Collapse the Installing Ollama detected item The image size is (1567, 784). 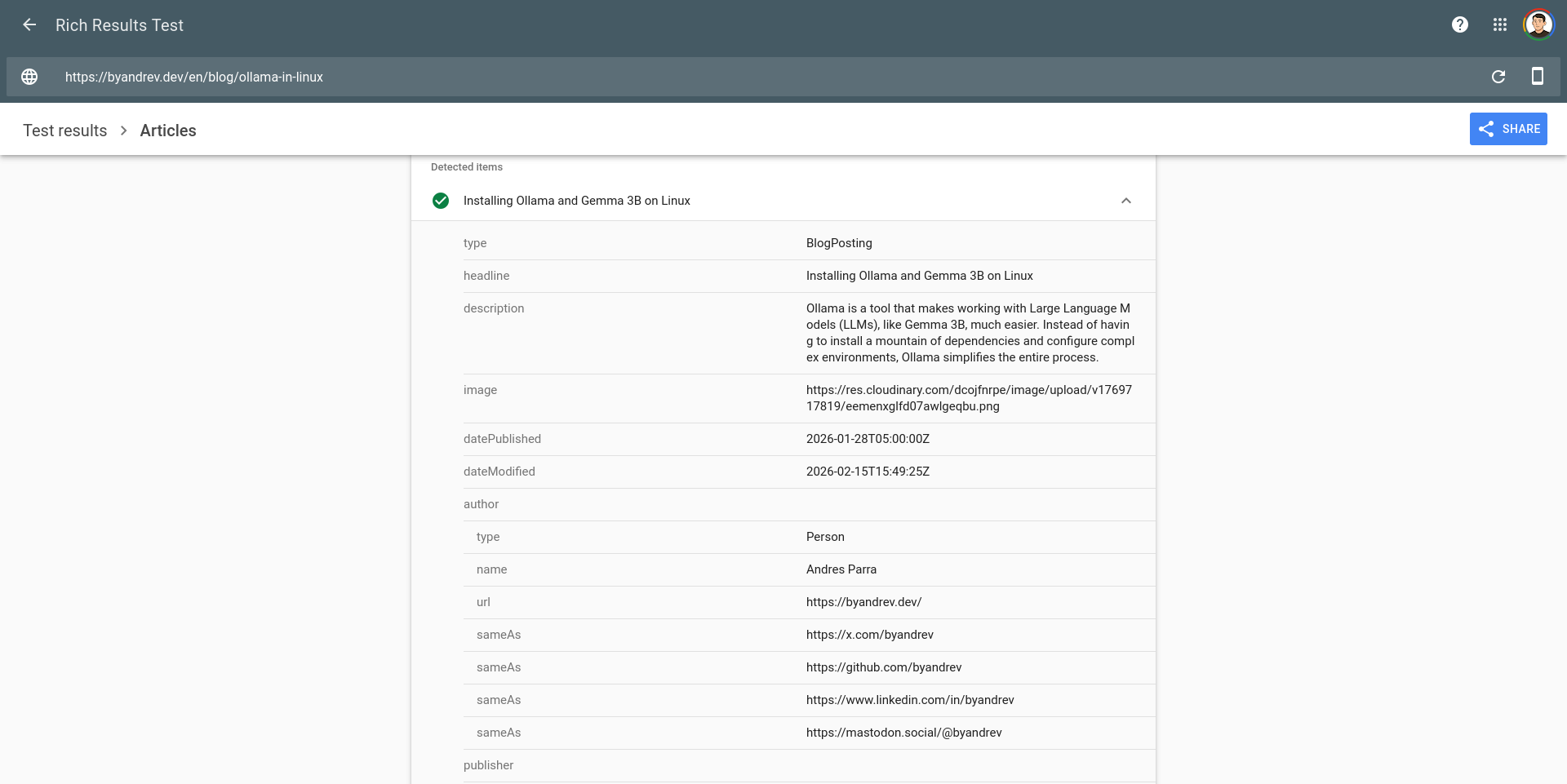pos(1126,201)
